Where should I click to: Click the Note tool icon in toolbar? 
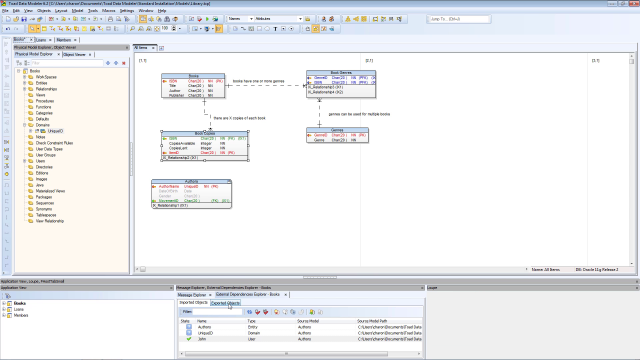pyautogui.click(x=235, y=29)
